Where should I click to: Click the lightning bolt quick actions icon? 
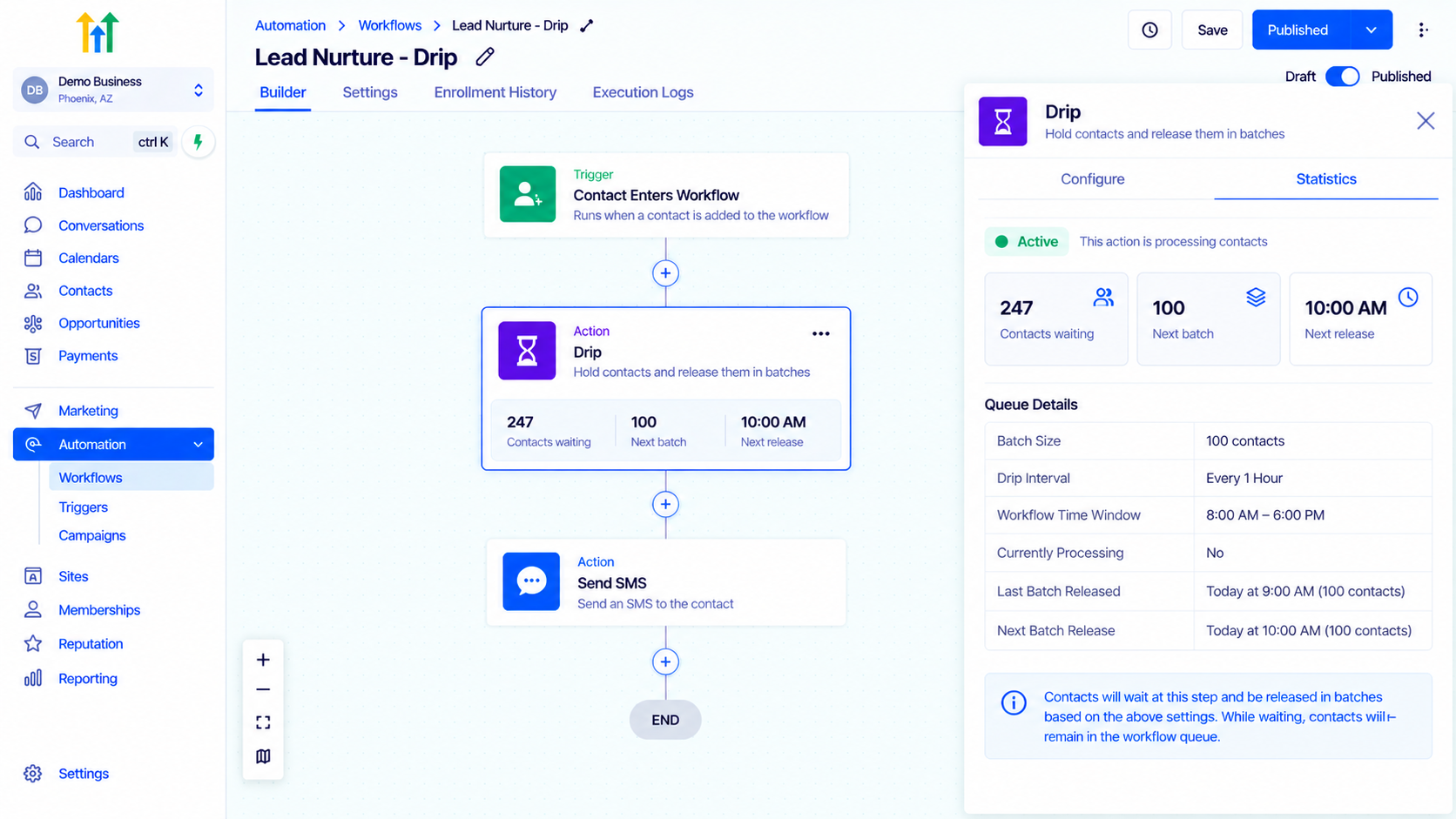tap(199, 142)
